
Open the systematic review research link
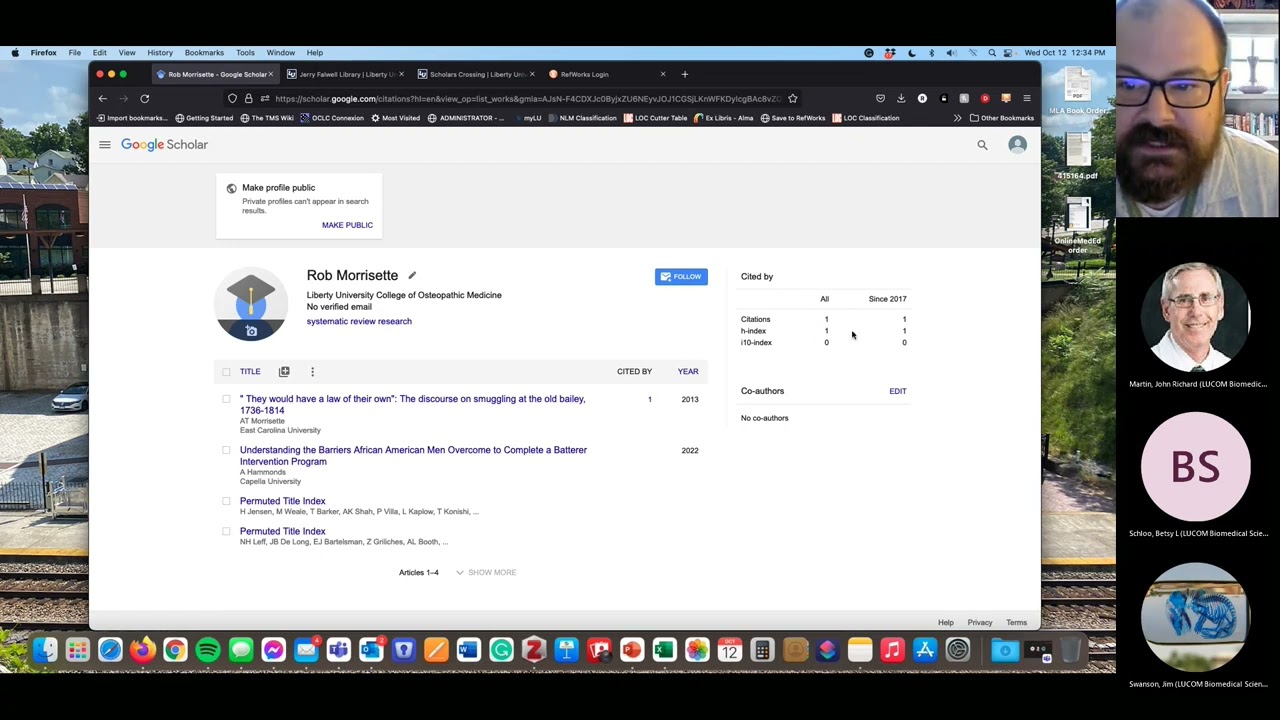pos(359,322)
